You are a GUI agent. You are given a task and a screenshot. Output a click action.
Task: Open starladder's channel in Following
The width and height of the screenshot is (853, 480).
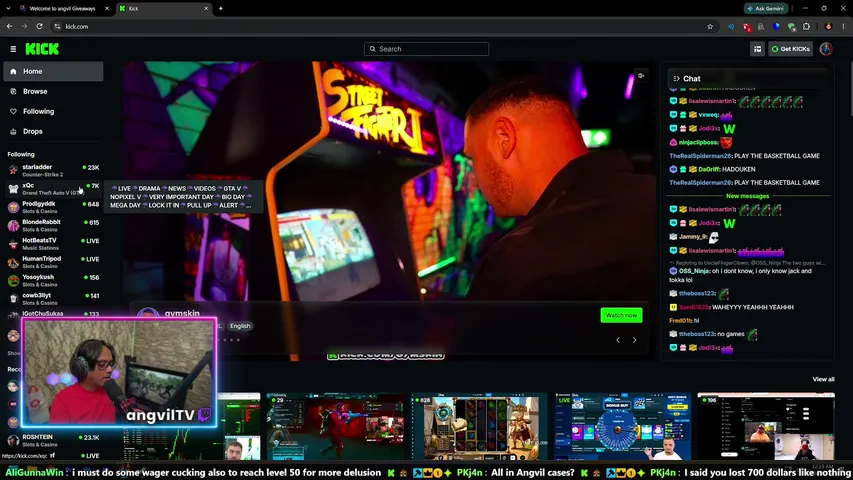tap(53, 170)
